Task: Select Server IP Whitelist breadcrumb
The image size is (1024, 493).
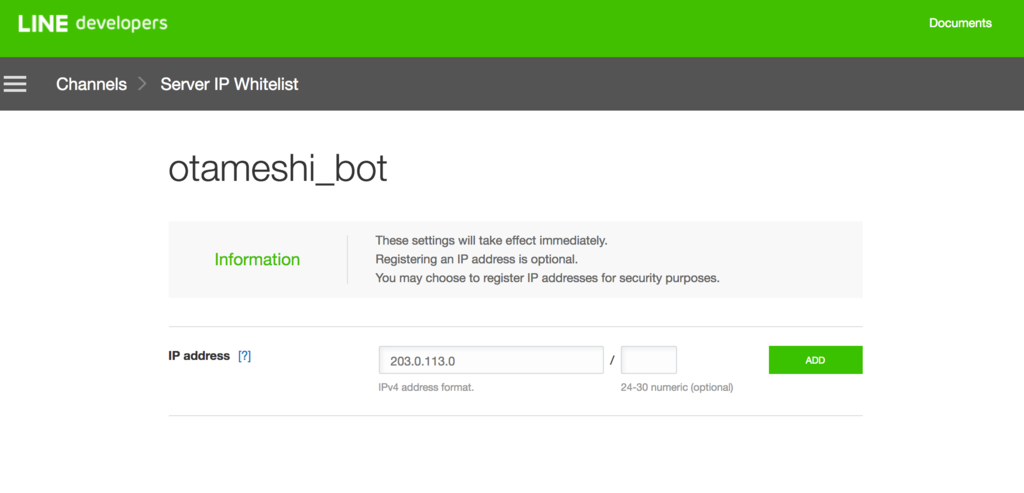Action: tap(230, 84)
